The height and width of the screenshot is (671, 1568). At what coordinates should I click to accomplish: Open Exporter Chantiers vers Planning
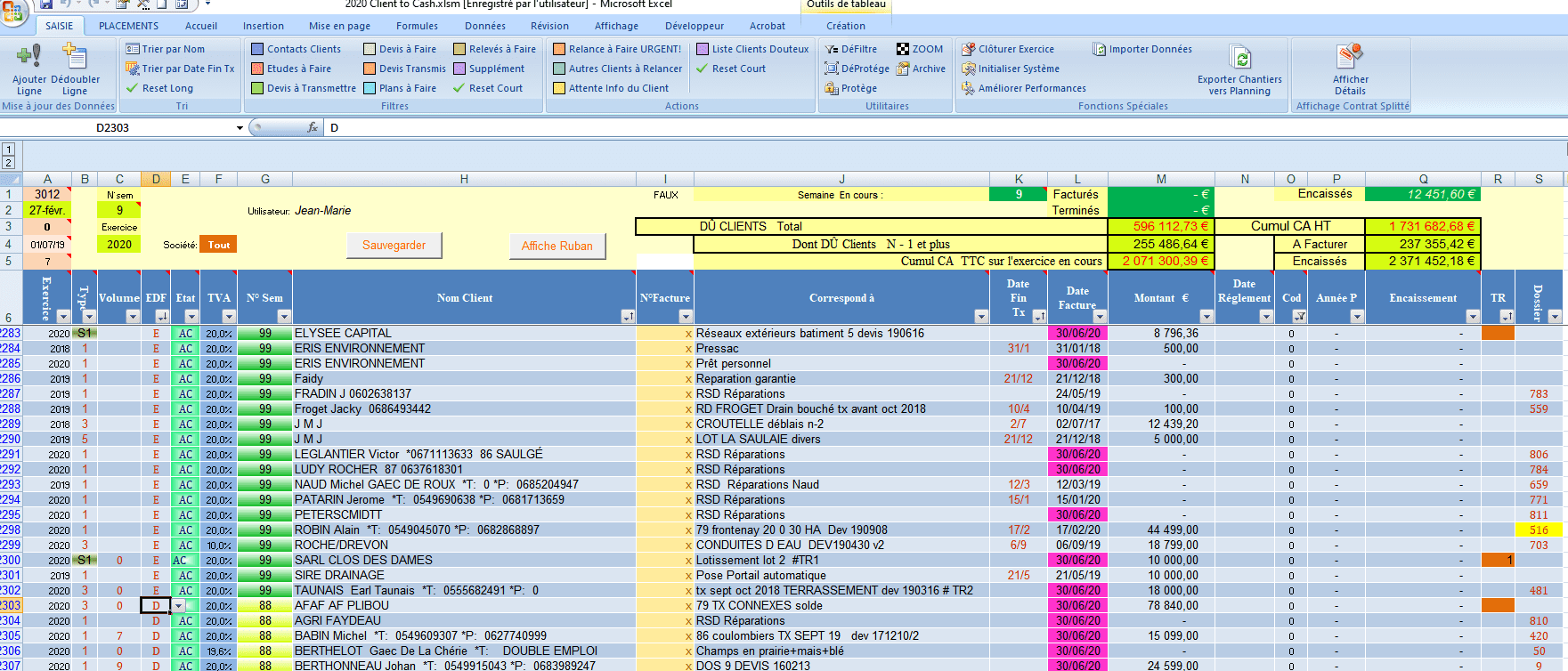(x=1239, y=59)
